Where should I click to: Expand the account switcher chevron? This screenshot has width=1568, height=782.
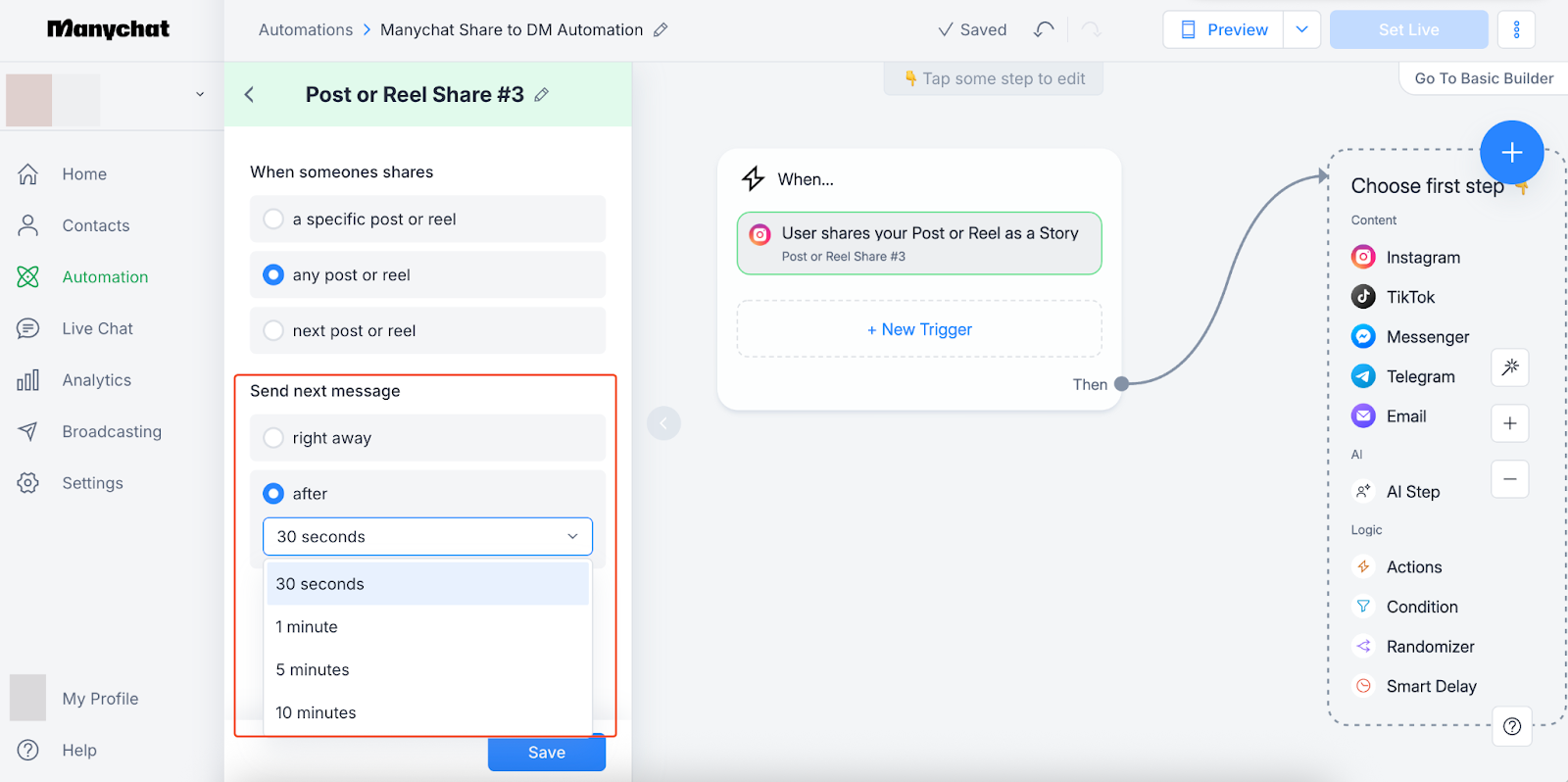pyautogui.click(x=200, y=95)
